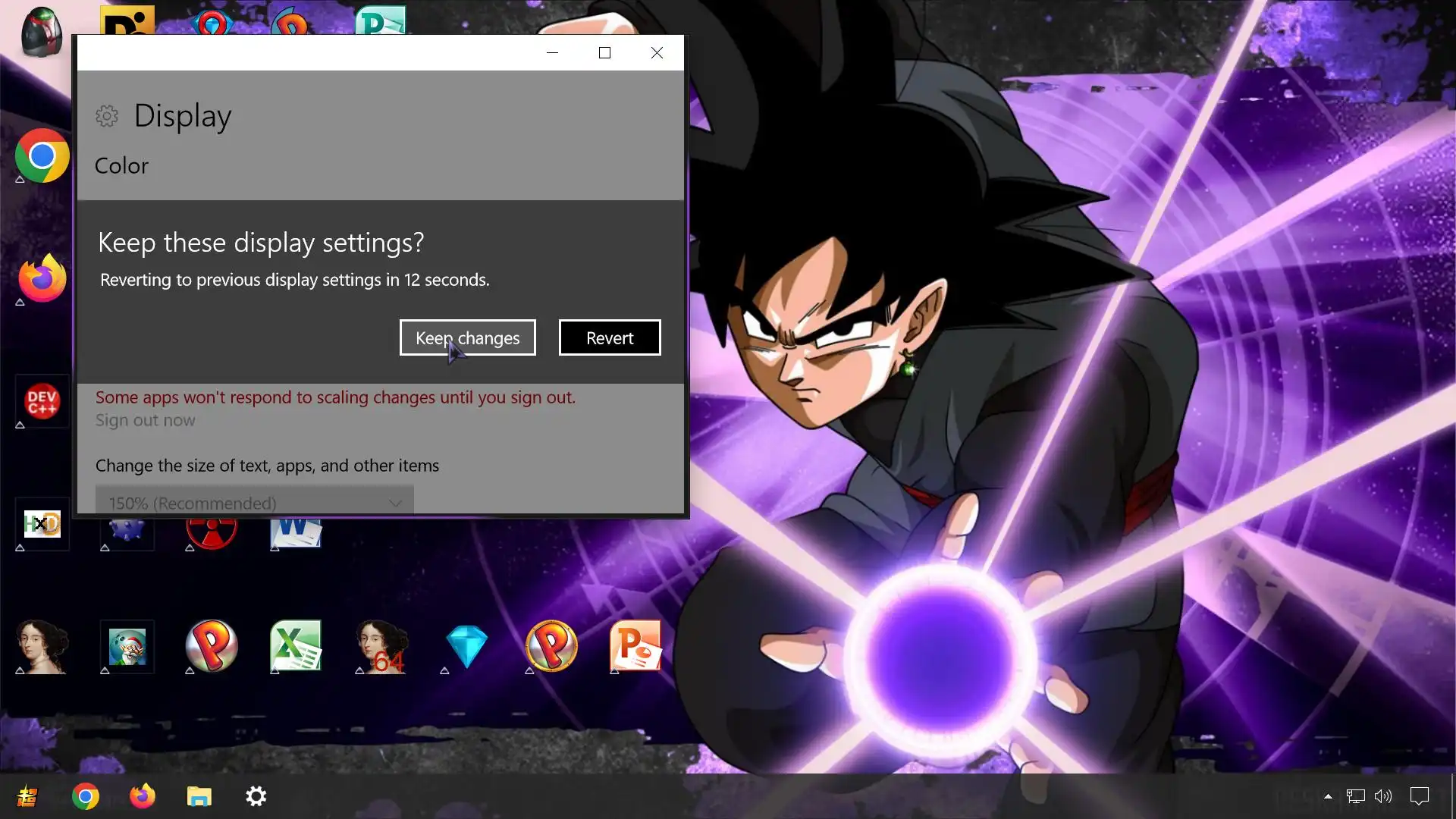Open the Action Center notifications

click(x=1419, y=796)
